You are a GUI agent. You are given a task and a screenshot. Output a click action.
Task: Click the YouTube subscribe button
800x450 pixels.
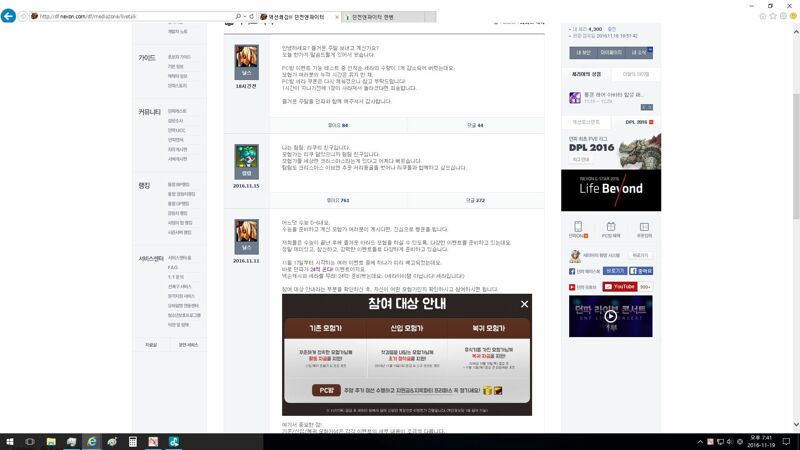coord(620,287)
